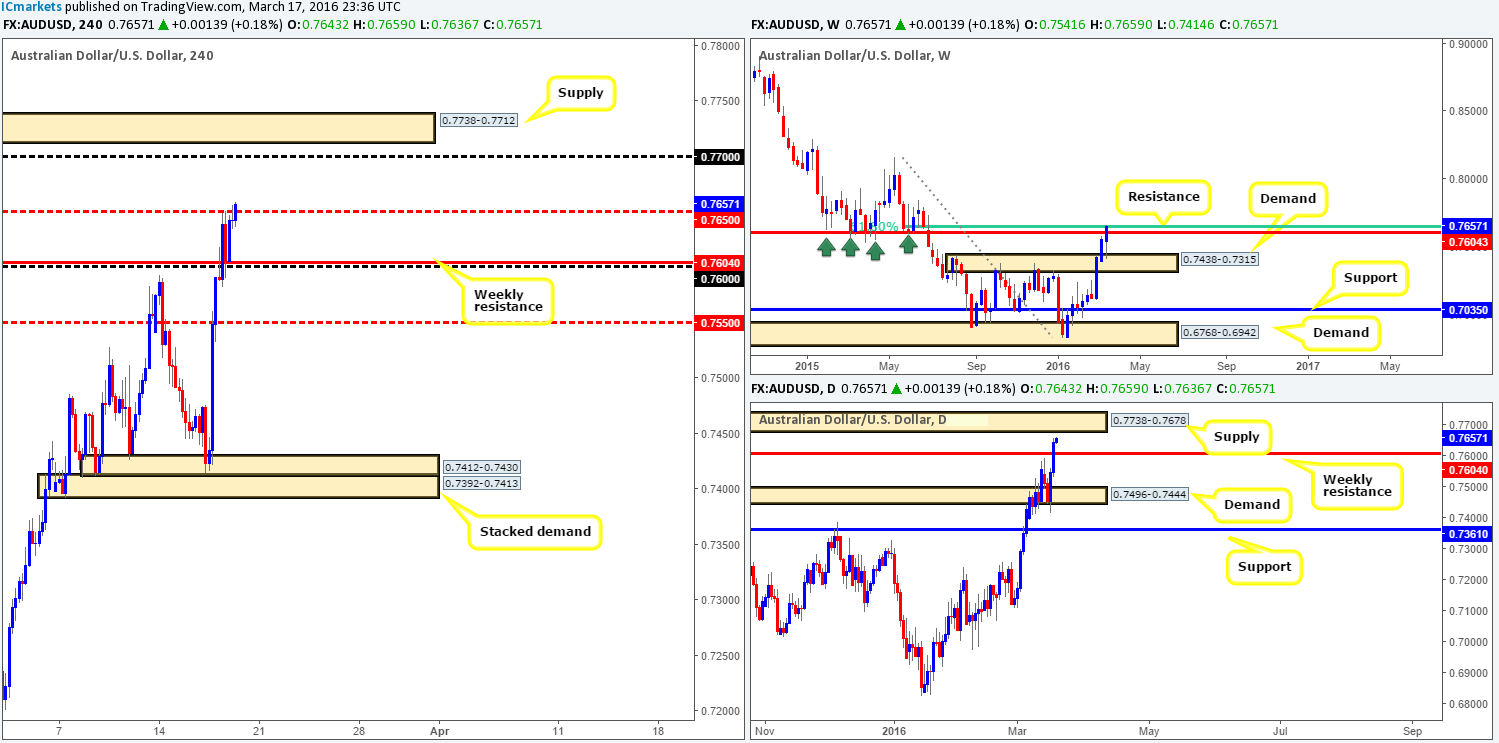
Task: Select the Supply callout on the 240 chart
Action: click(x=581, y=93)
